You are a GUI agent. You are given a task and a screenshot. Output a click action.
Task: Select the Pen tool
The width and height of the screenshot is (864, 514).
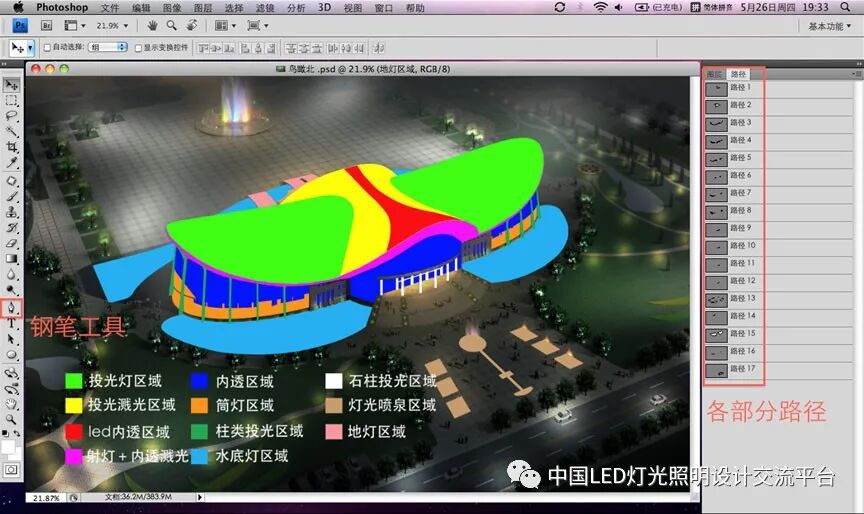coord(11,308)
